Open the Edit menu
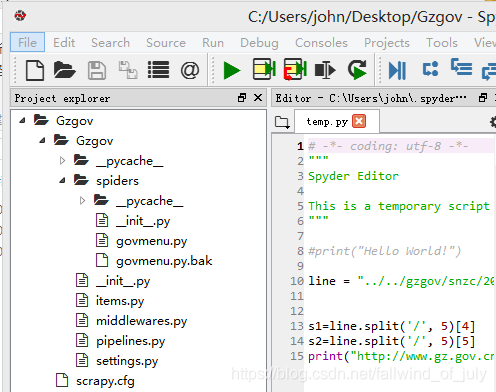496x392 pixels. [x=64, y=42]
